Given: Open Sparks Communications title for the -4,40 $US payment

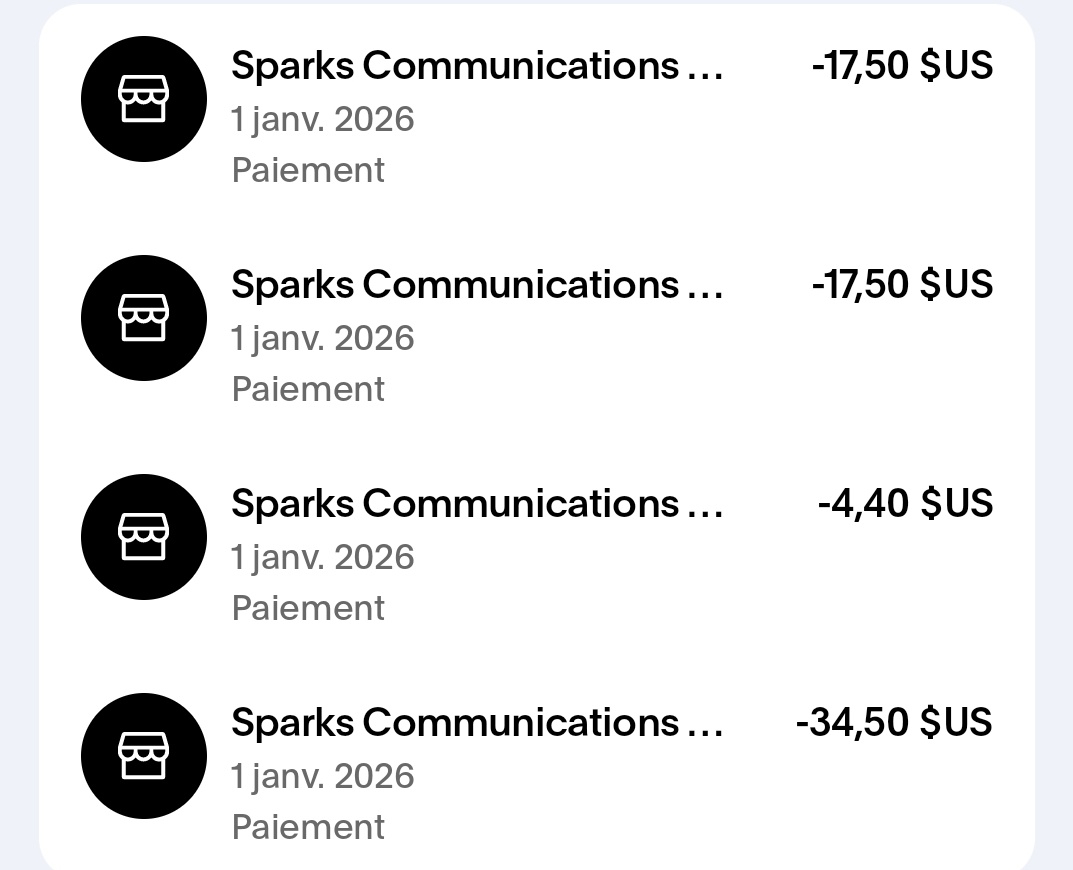Looking at the screenshot, I should [x=476, y=504].
